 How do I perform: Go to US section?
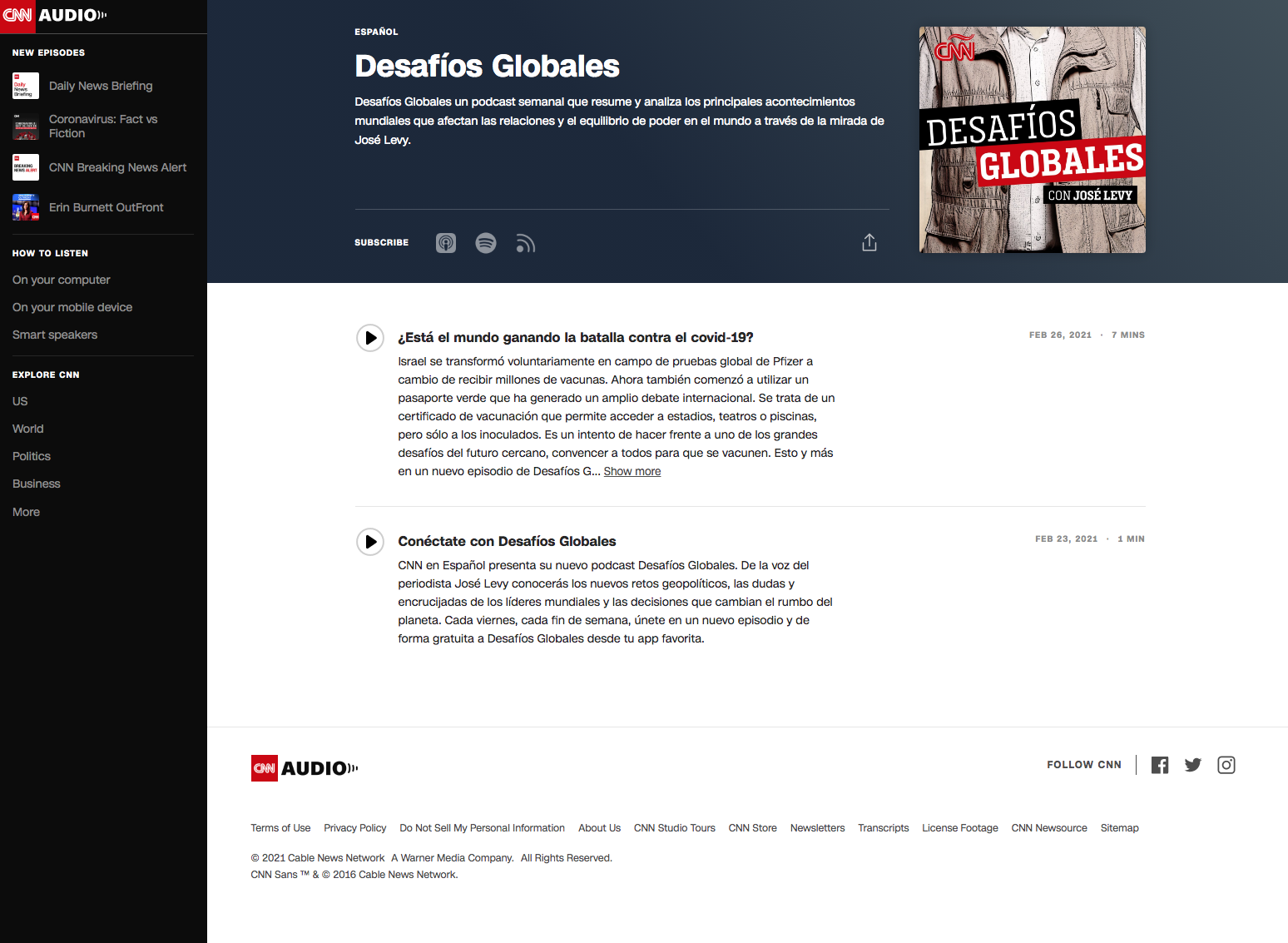(x=20, y=401)
